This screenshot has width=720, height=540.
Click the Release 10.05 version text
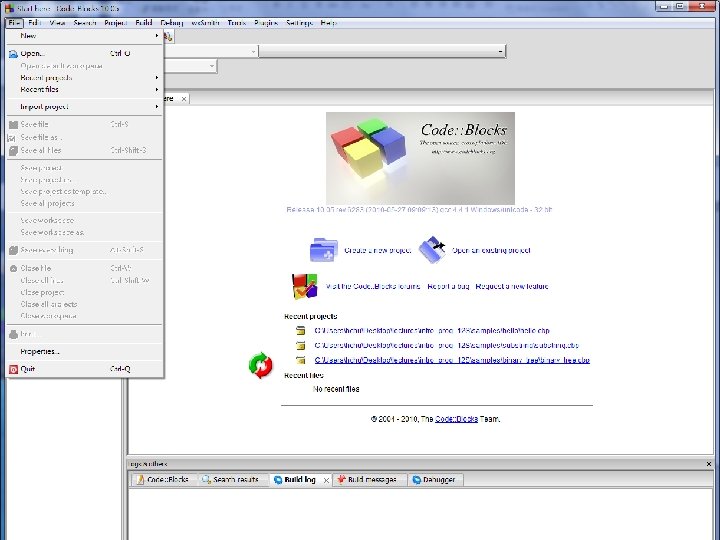[x=419, y=209]
